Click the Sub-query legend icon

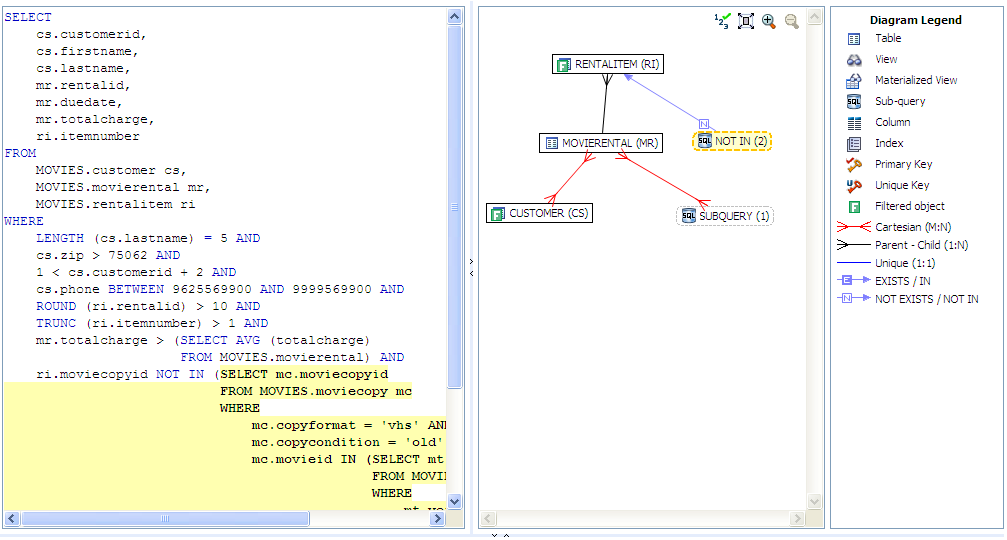pyautogui.click(x=854, y=102)
